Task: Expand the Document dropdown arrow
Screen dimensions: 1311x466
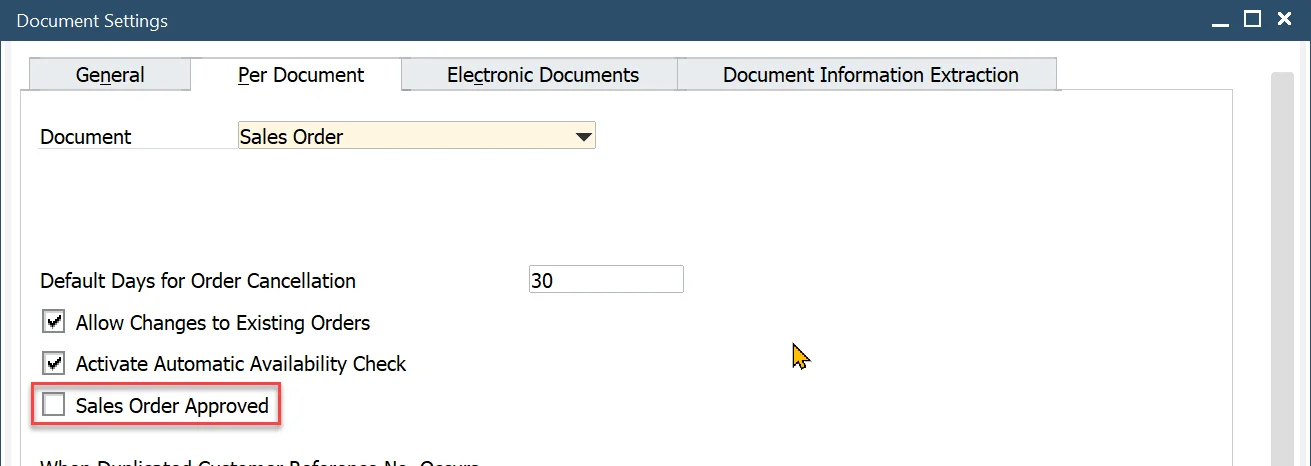Action: (x=584, y=137)
